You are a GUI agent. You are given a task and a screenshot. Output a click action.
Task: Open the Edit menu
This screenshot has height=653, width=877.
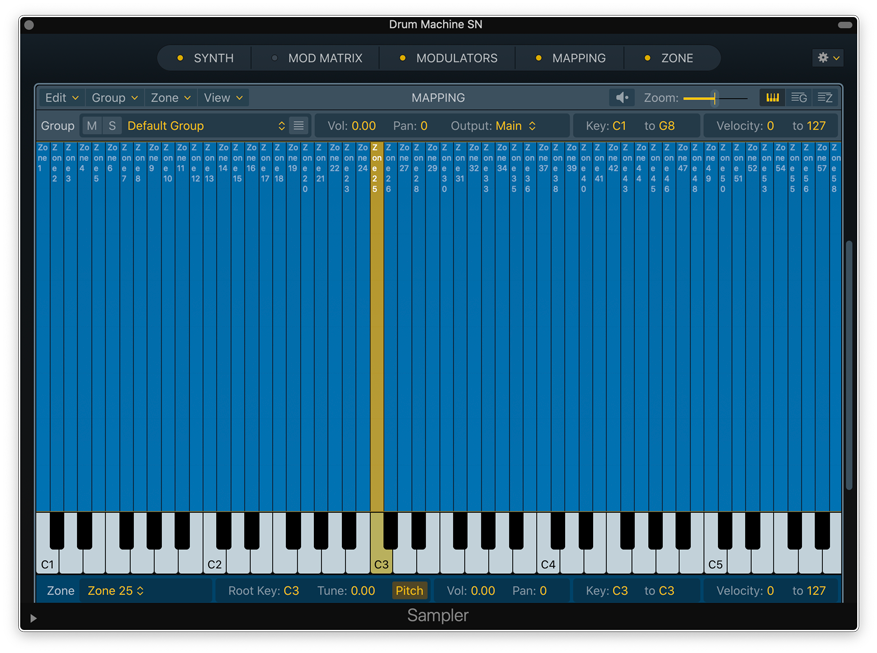pyautogui.click(x=60, y=97)
